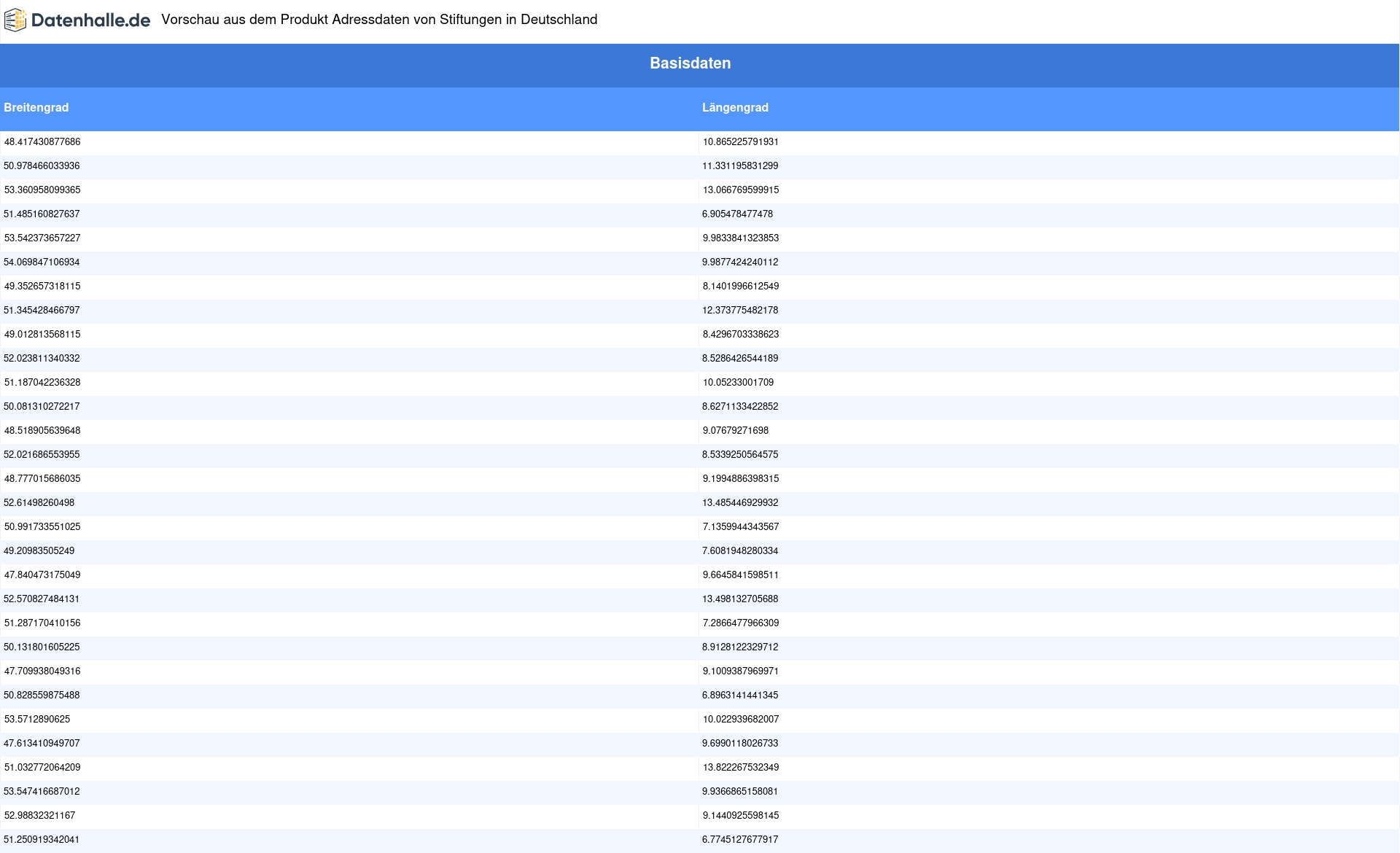Click the page title about Stiftungen in Deutschland
Viewport: 1400px width, 853px height.
pyautogui.click(x=379, y=20)
